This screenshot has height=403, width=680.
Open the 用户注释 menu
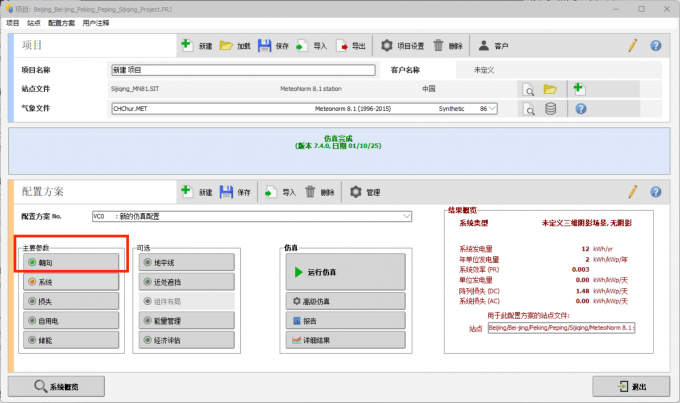pos(96,23)
